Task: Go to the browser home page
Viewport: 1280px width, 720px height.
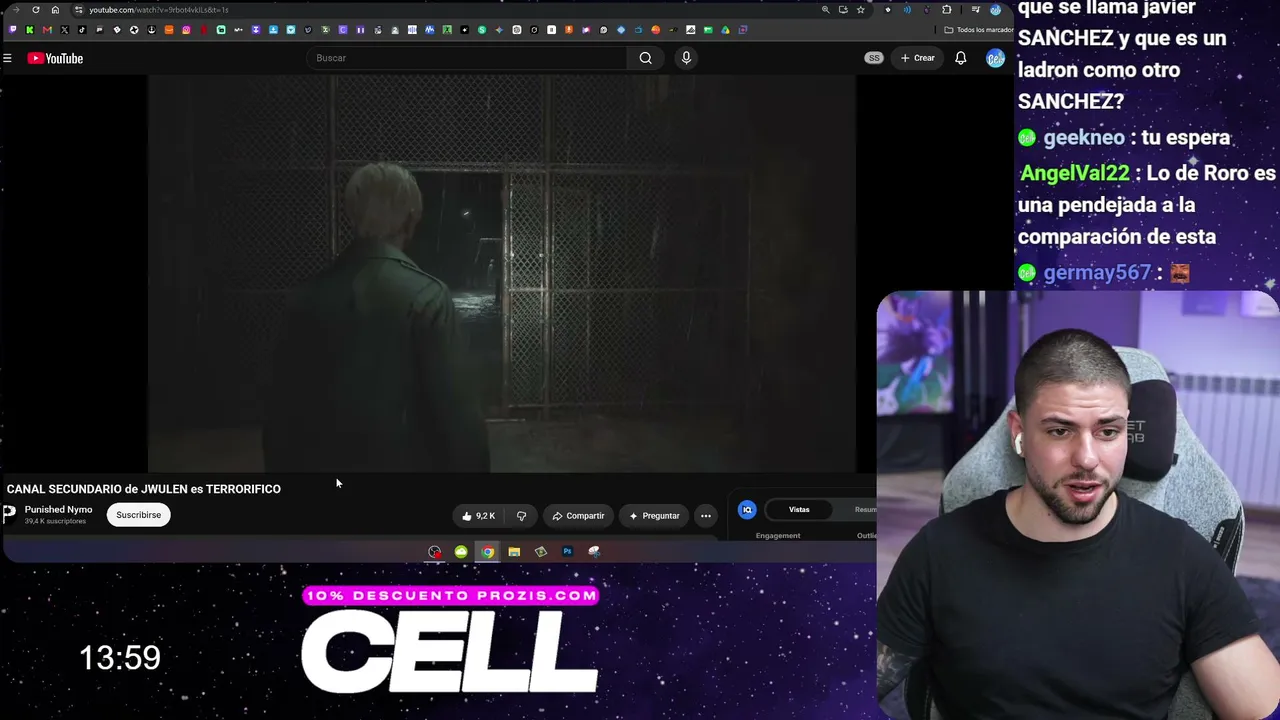Action: point(55,10)
